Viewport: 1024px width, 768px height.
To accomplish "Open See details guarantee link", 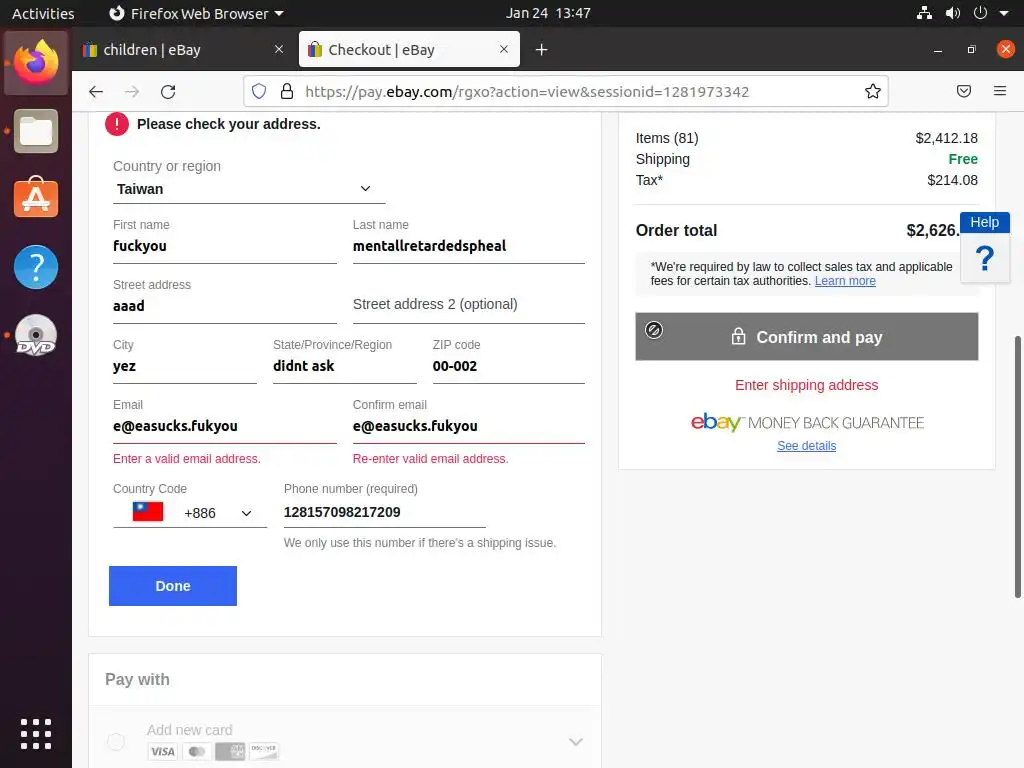I will (x=807, y=446).
